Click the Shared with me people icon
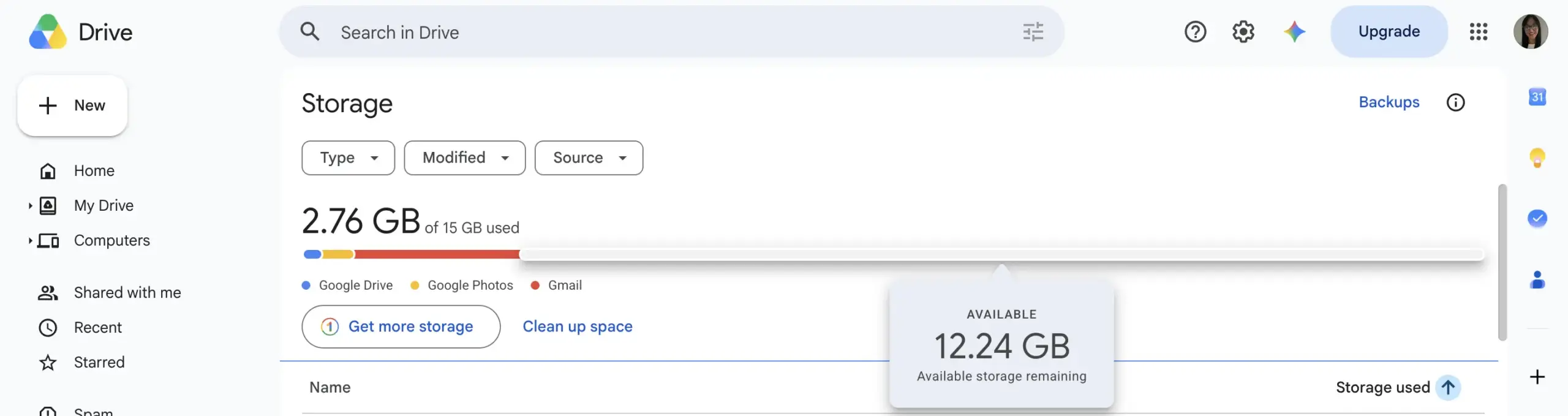Viewport: 1568px width, 416px height. point(48,293)
